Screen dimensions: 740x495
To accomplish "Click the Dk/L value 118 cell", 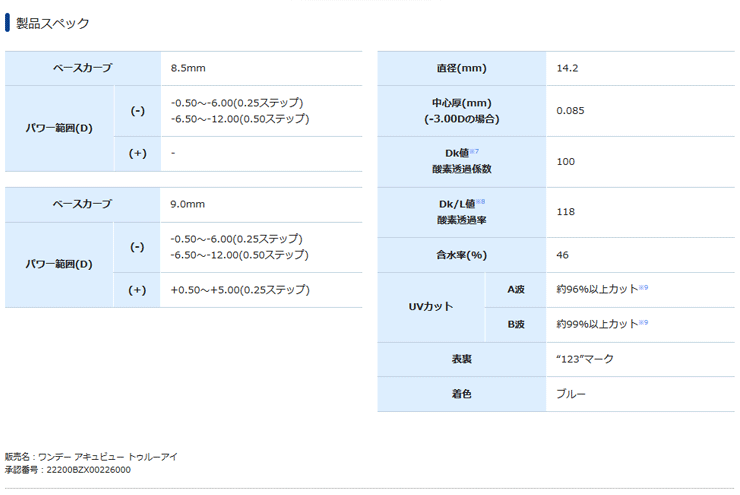I will coord(566,212).
